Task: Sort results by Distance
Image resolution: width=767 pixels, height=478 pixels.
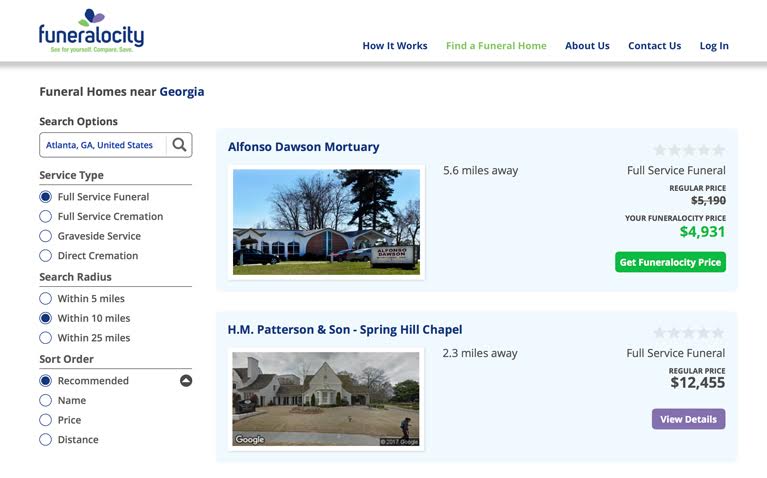Action: click(45, 439)
